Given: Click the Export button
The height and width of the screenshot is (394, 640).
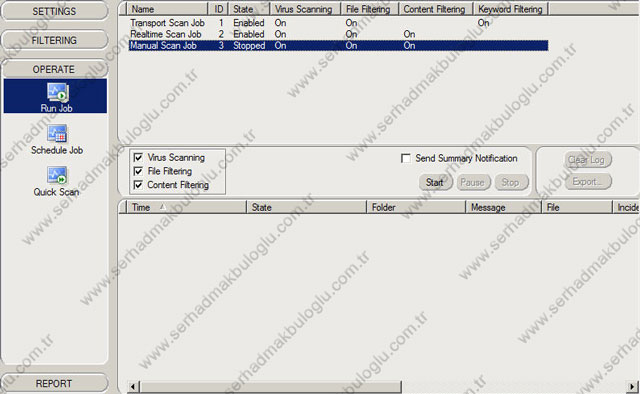Looking at the screenshot, I should (x=588, y=181).
